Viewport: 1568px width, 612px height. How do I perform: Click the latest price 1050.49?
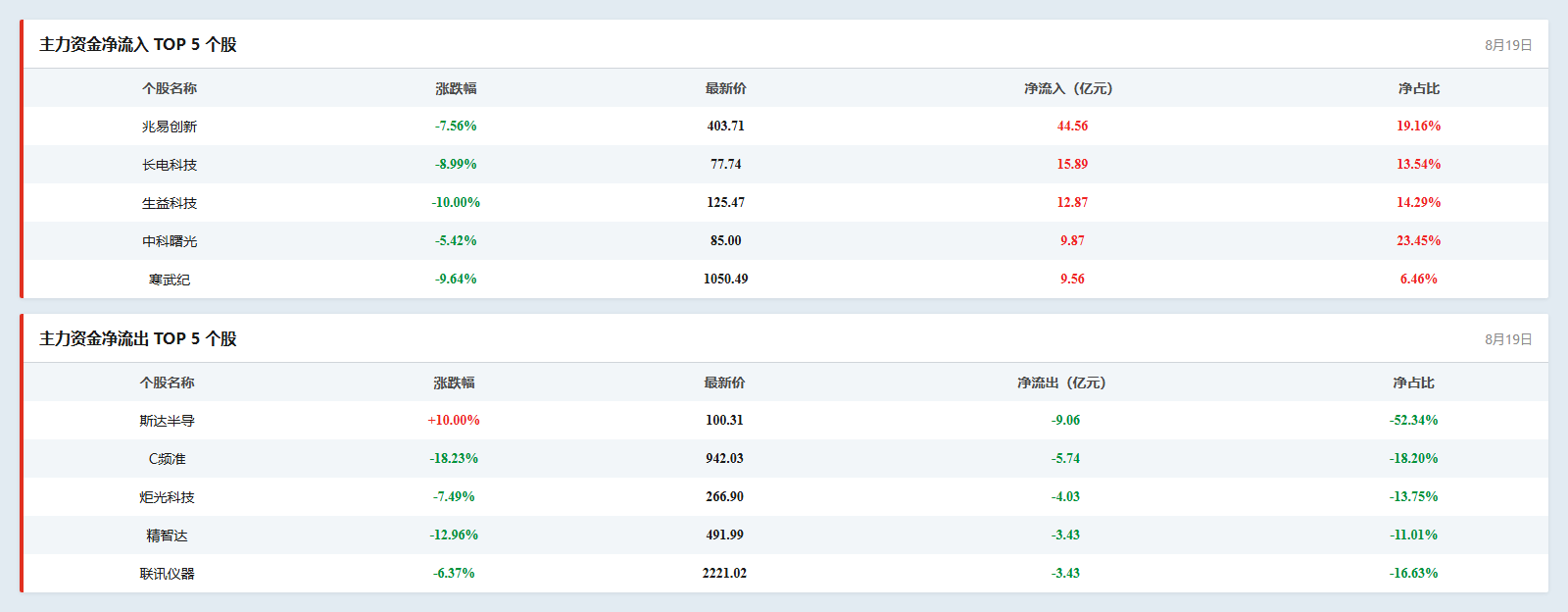coord(726,280)
